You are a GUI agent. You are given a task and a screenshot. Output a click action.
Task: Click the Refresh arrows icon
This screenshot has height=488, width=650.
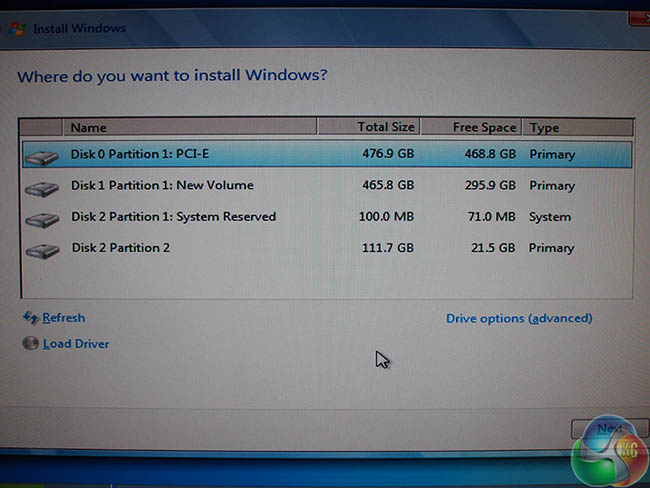(x=31, y=318)
